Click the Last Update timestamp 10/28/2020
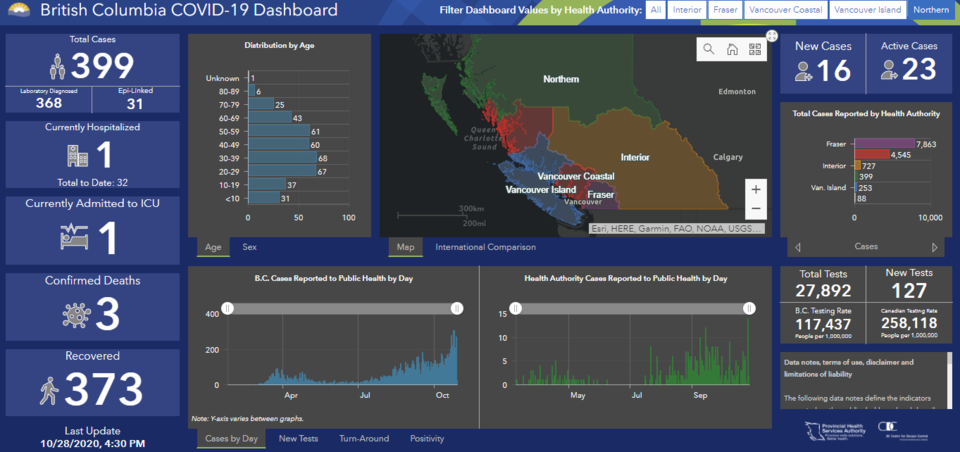 [92, 443]
